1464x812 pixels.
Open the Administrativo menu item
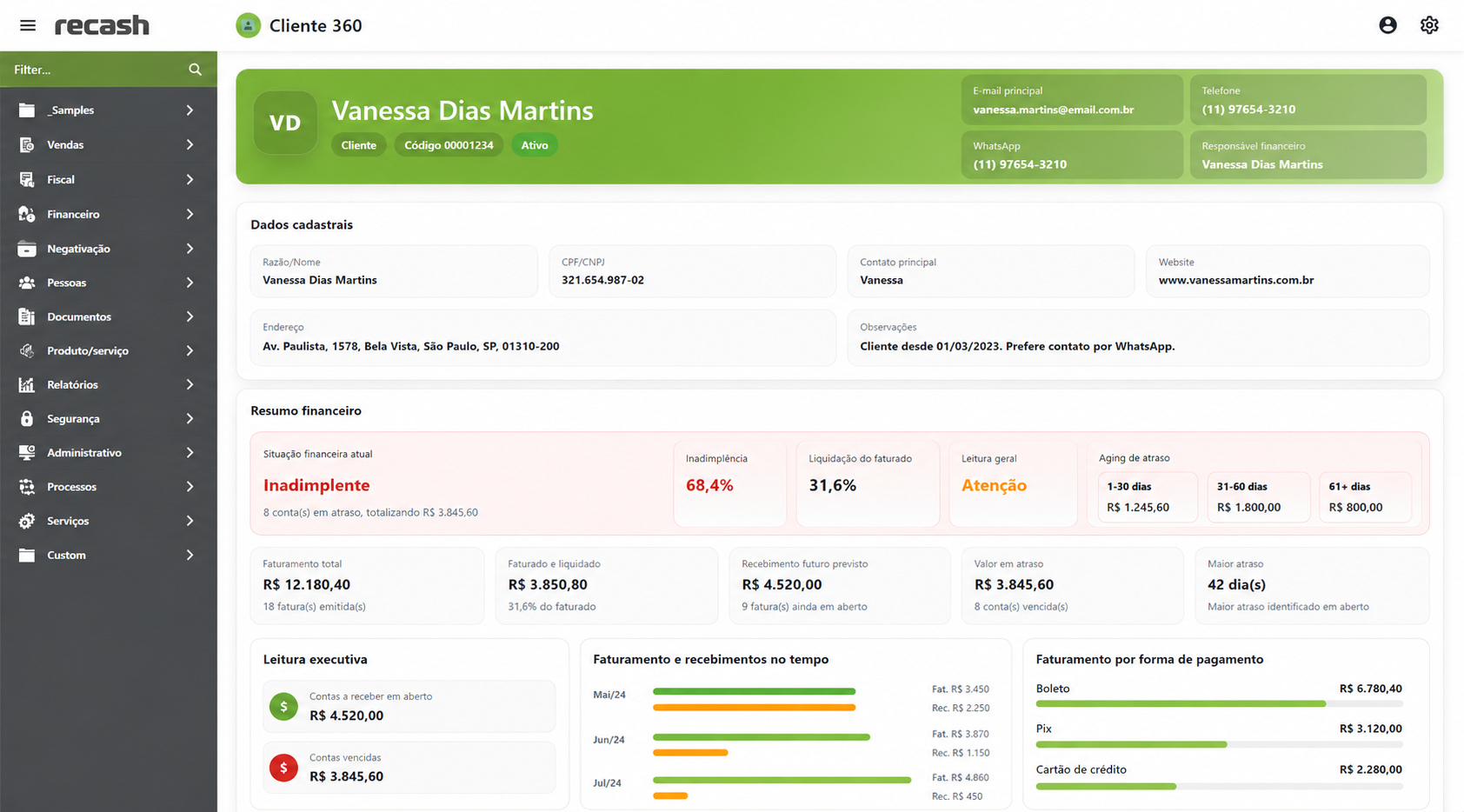tap(109, 453)
